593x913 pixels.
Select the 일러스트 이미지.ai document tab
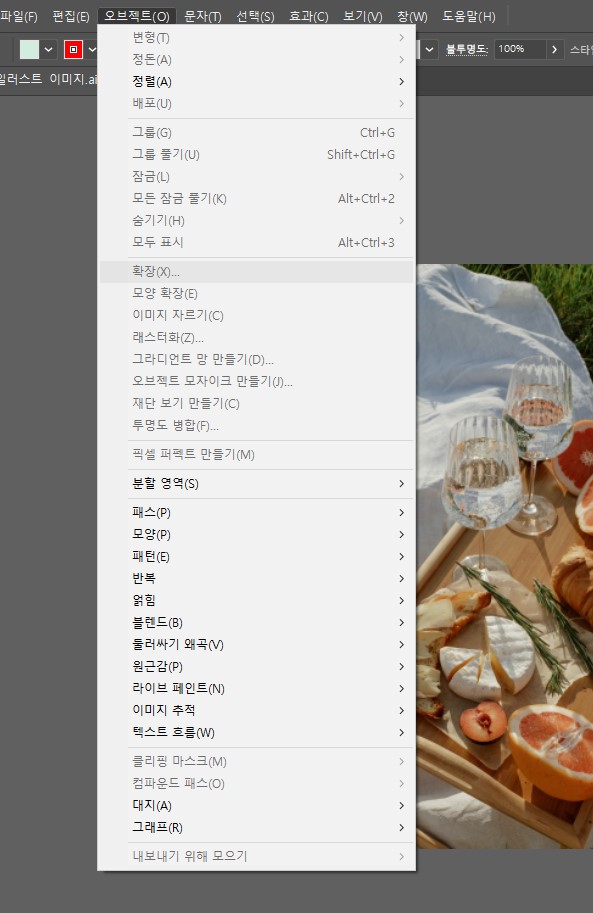48,79
